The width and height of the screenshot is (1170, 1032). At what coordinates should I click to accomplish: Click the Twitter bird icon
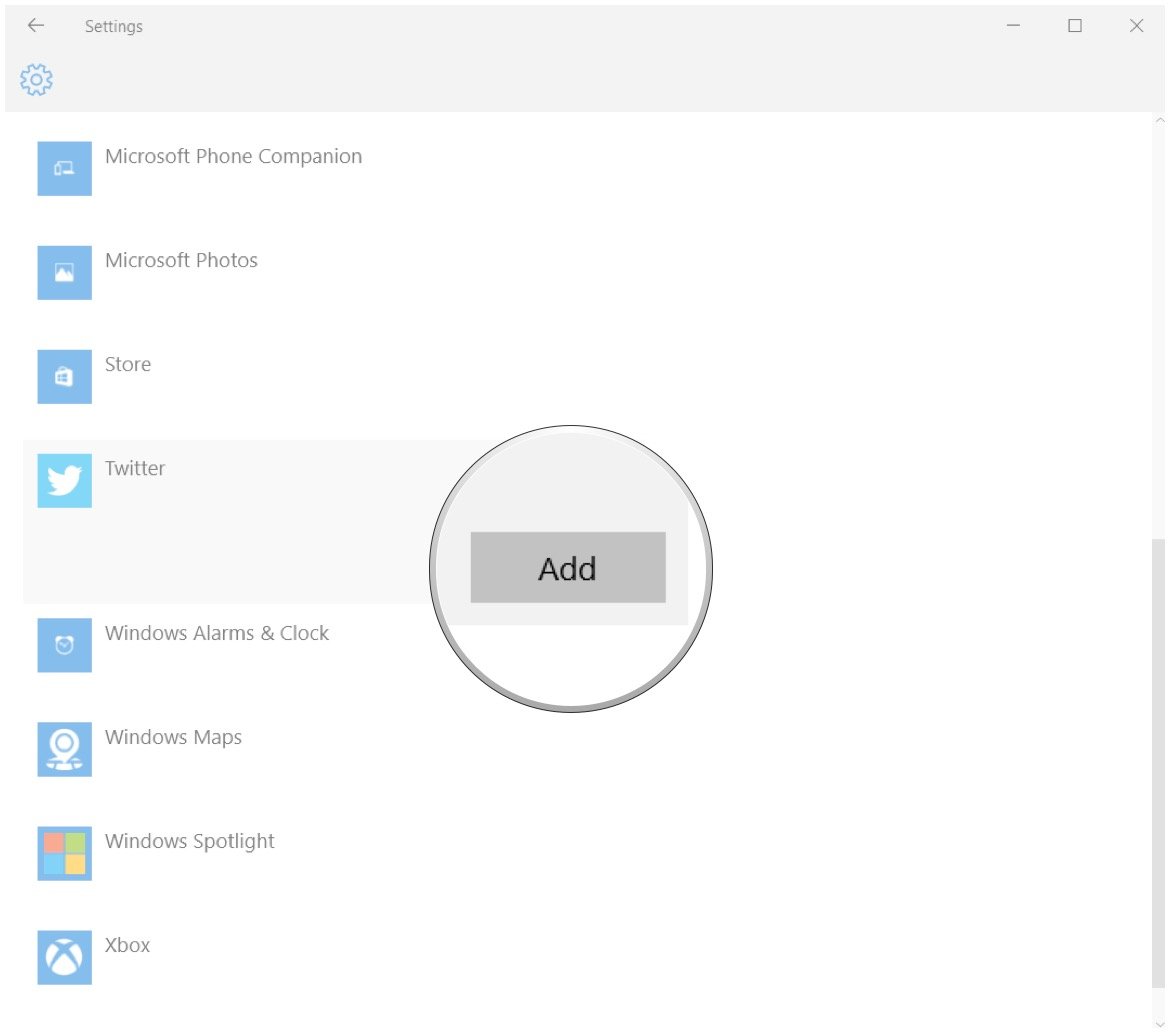64,481
